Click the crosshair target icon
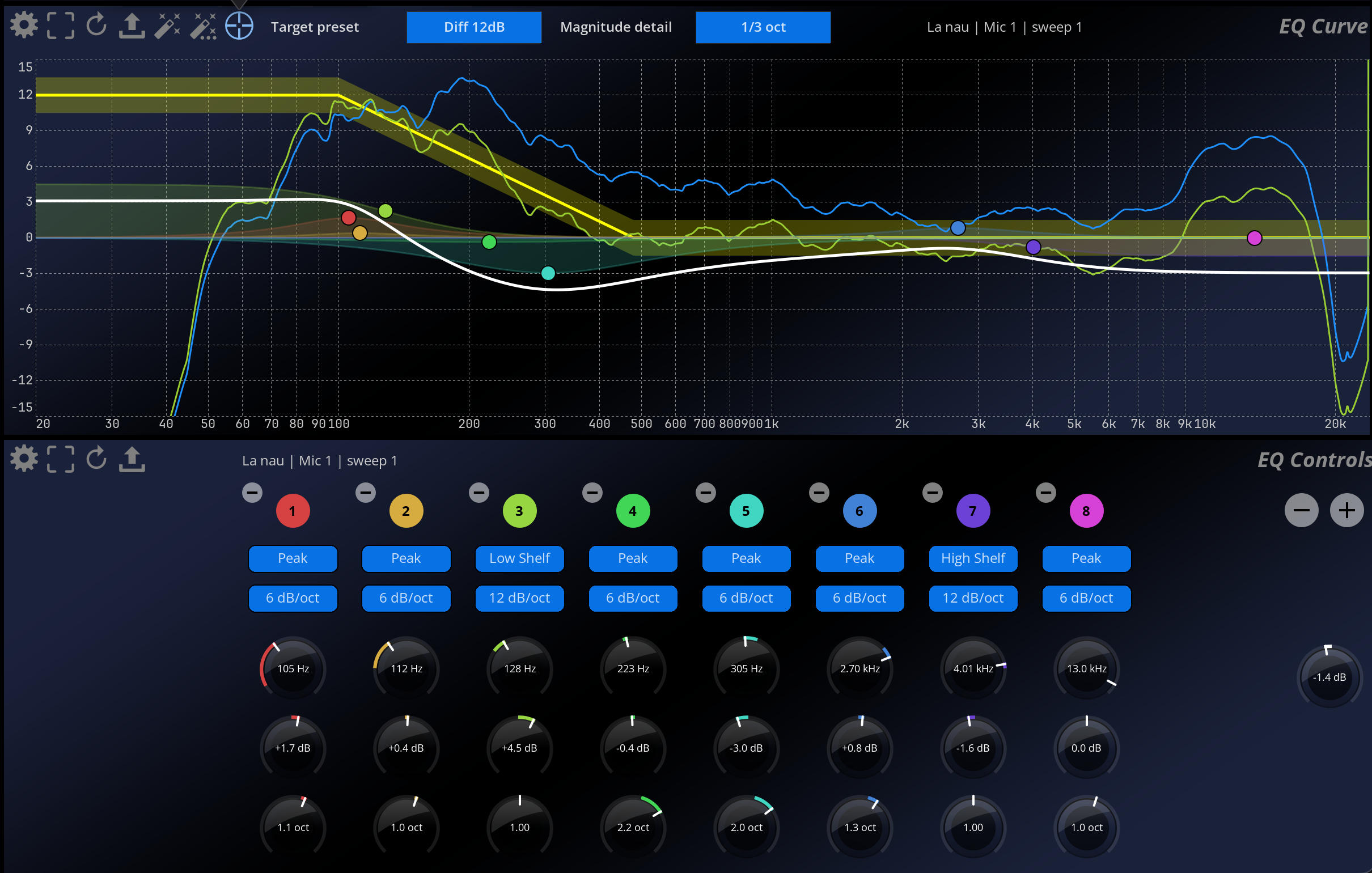 point(239,26)
